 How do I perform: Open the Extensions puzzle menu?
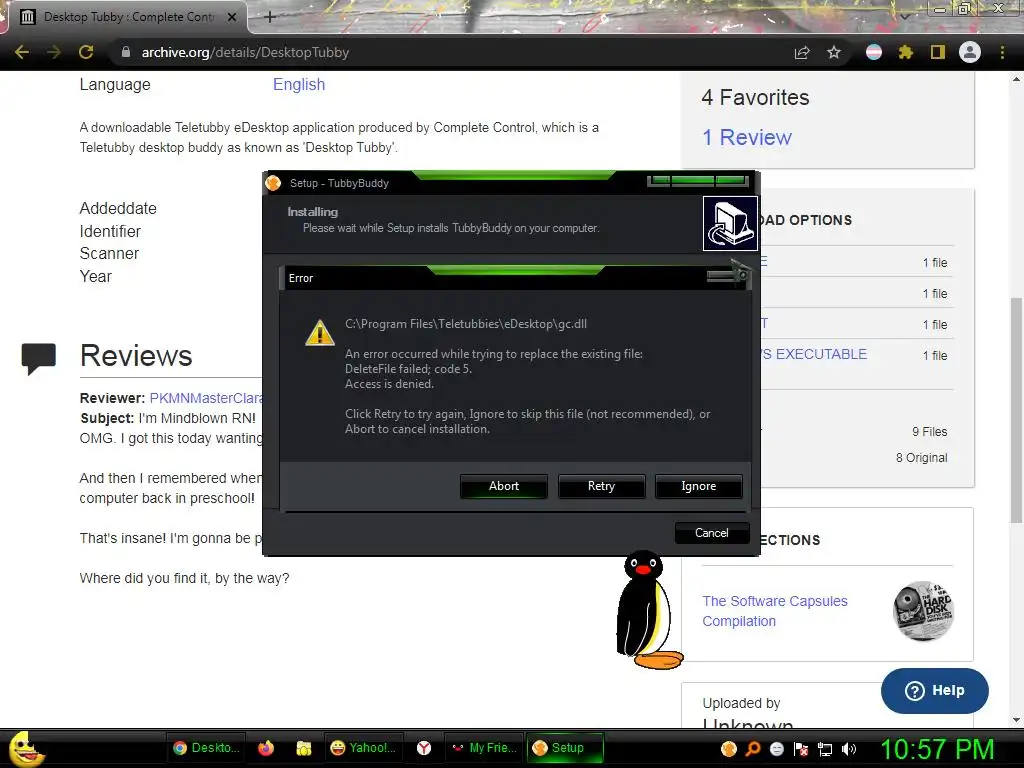pyautogui.click(x=905, y=52)
